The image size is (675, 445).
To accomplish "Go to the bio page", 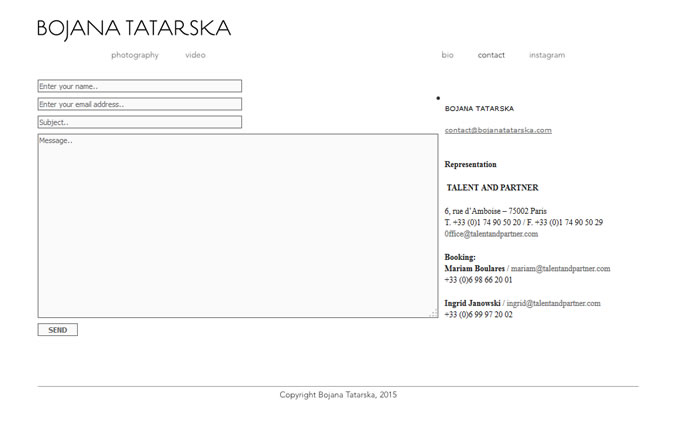I will point(447,55).
